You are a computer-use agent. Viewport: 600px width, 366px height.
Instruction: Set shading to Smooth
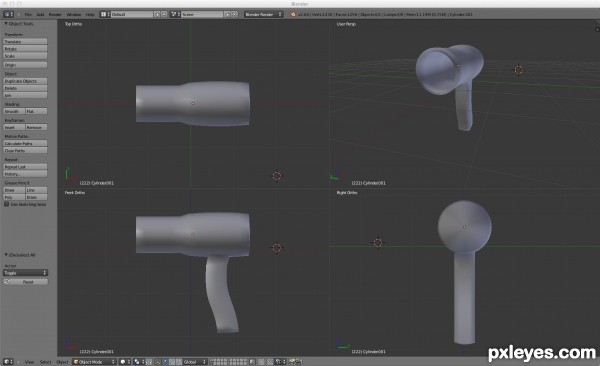[x=14, y=111]
